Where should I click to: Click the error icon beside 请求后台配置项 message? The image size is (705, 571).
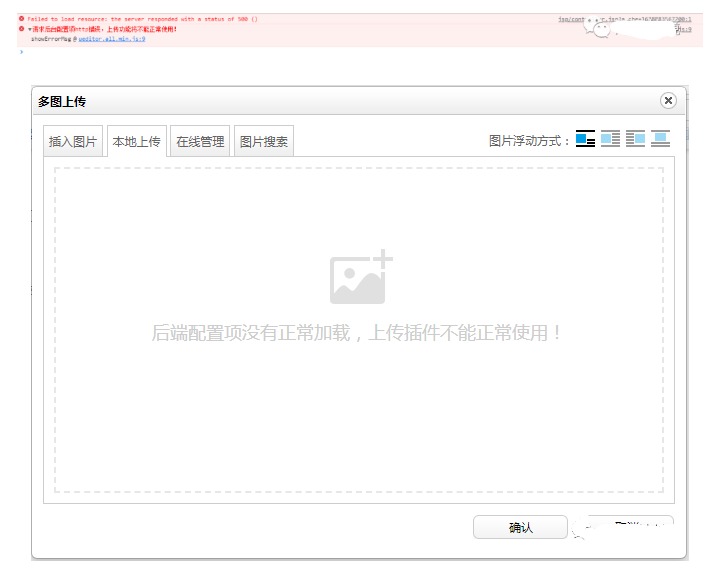pos(21,29)
